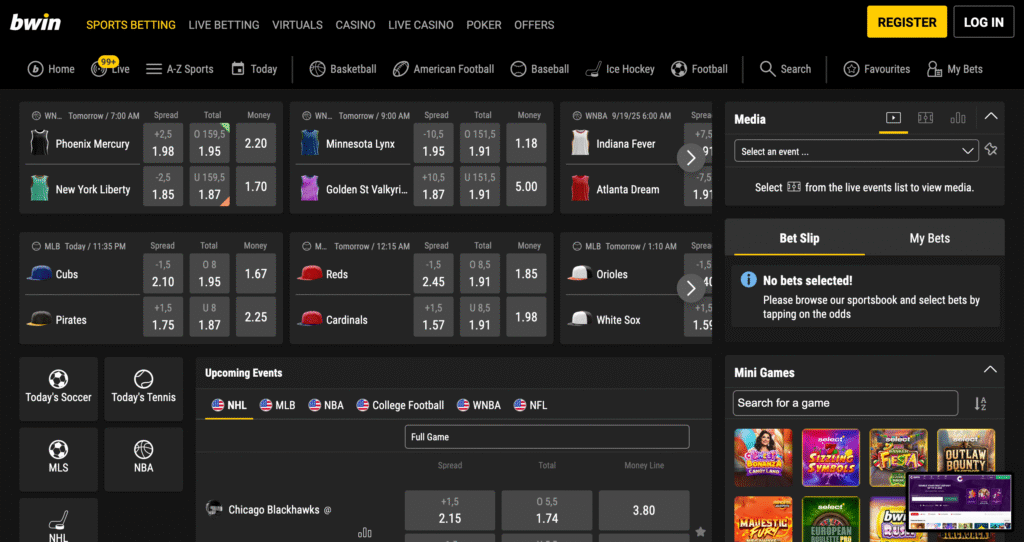
Task: Bet Phoenix Mercury money line 2.20
Action: coord(255,143)
